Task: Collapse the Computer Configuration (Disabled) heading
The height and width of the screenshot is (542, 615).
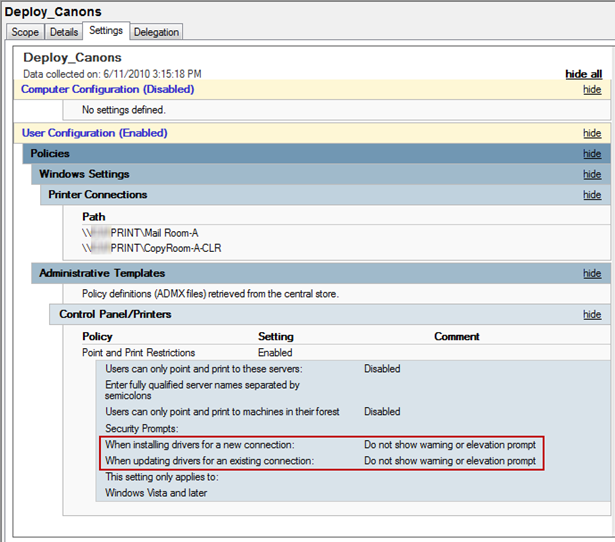Action: coord(107,89)
